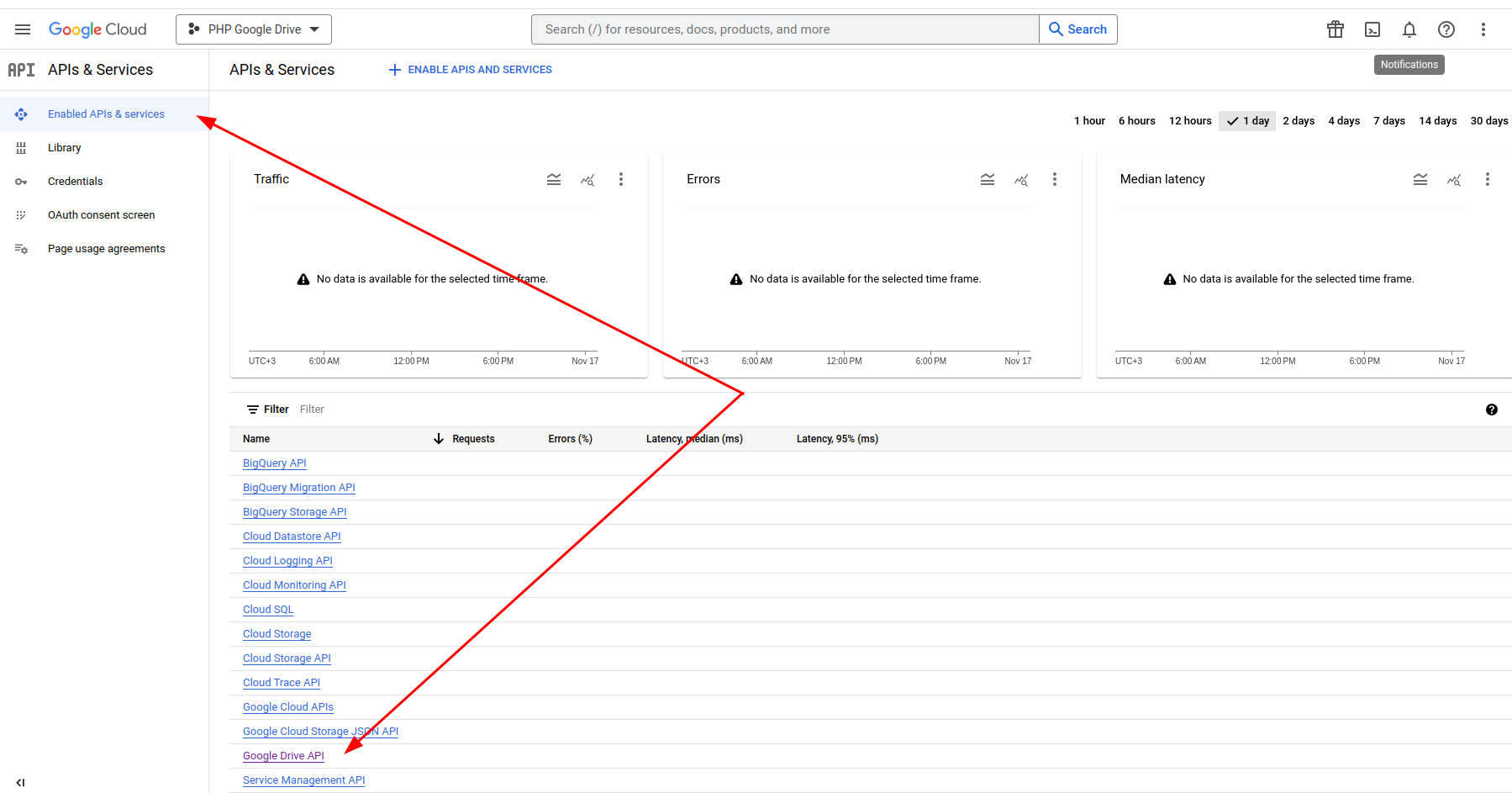The image size is (1512, 793).
Task: Go to Credentials in the sidebar
Action: [x=75, y=182]
